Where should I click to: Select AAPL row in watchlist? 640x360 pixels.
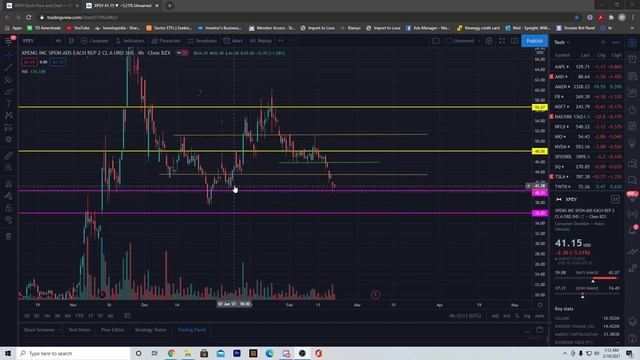tap(587, 67)
